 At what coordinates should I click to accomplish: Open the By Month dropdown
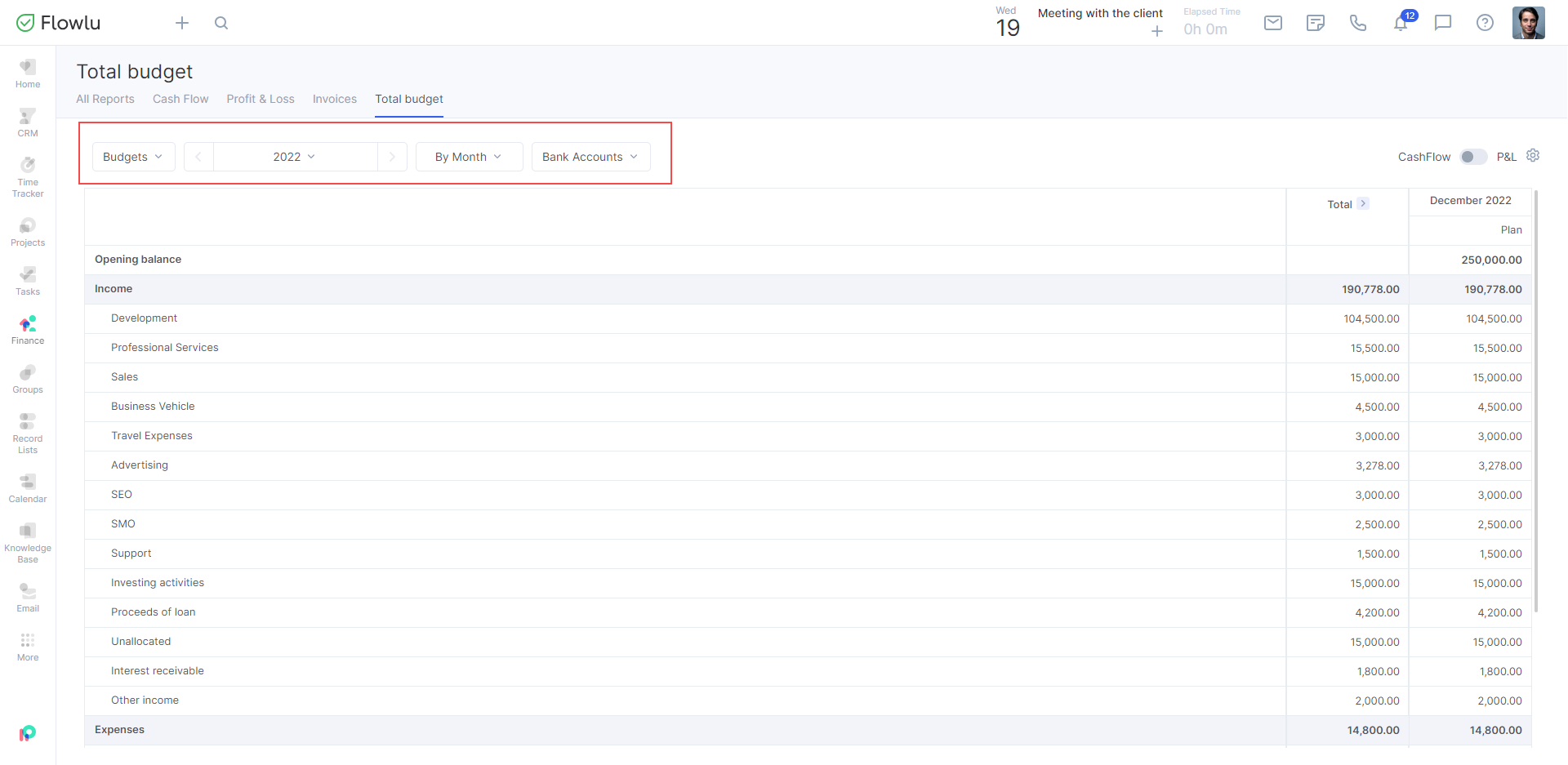point(469,157)
